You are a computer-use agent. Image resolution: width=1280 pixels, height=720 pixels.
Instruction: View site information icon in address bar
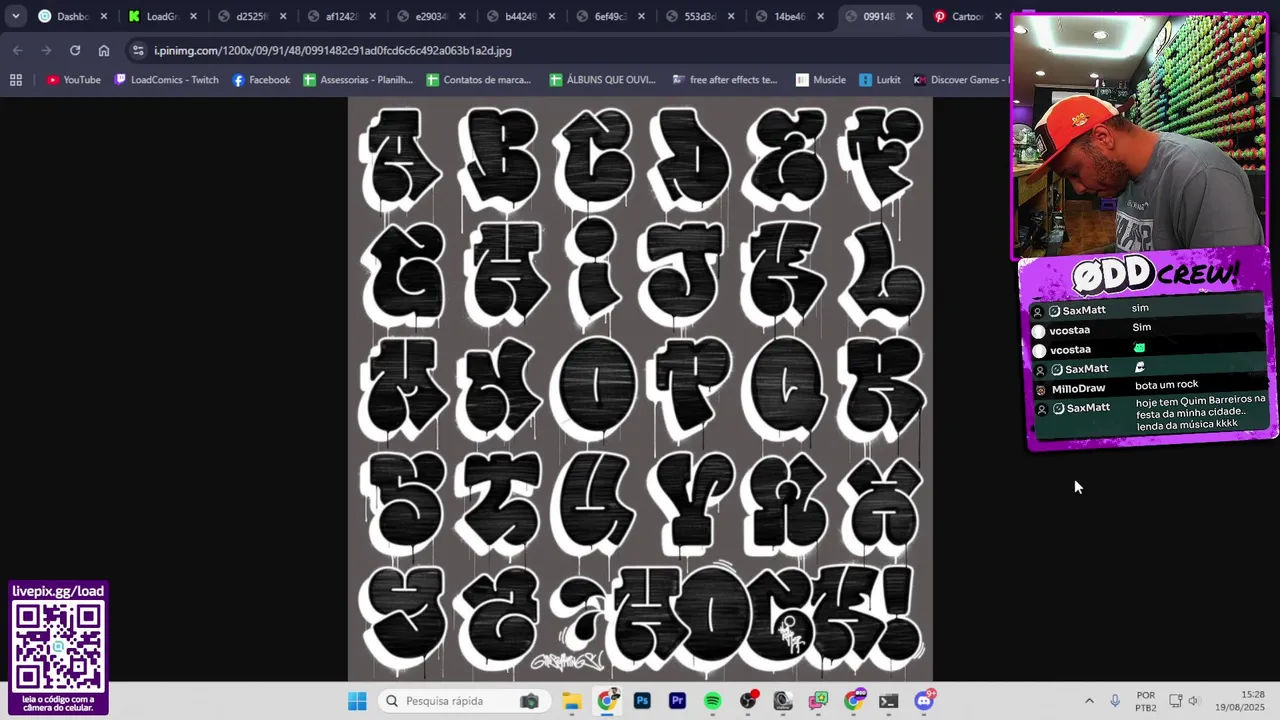138,50
